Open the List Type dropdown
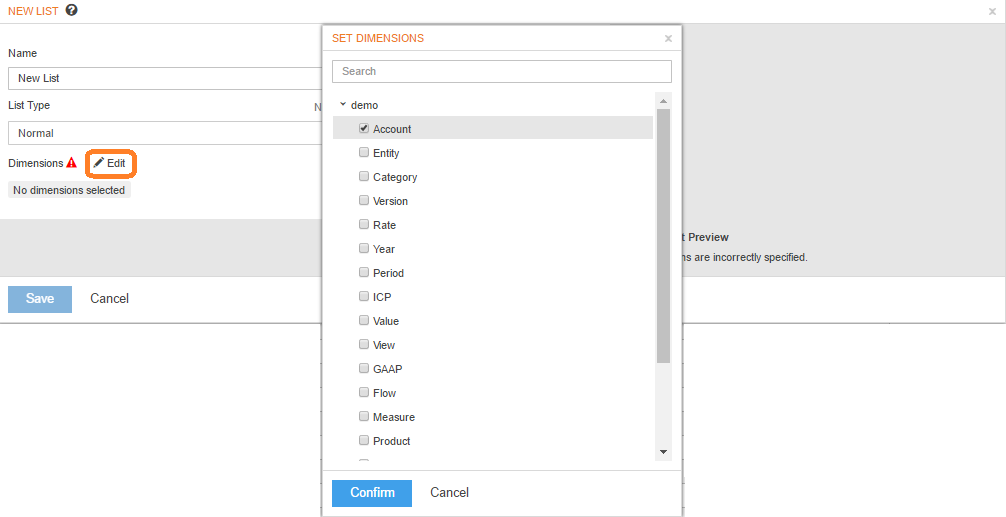1006x517 pixels. 166,133
